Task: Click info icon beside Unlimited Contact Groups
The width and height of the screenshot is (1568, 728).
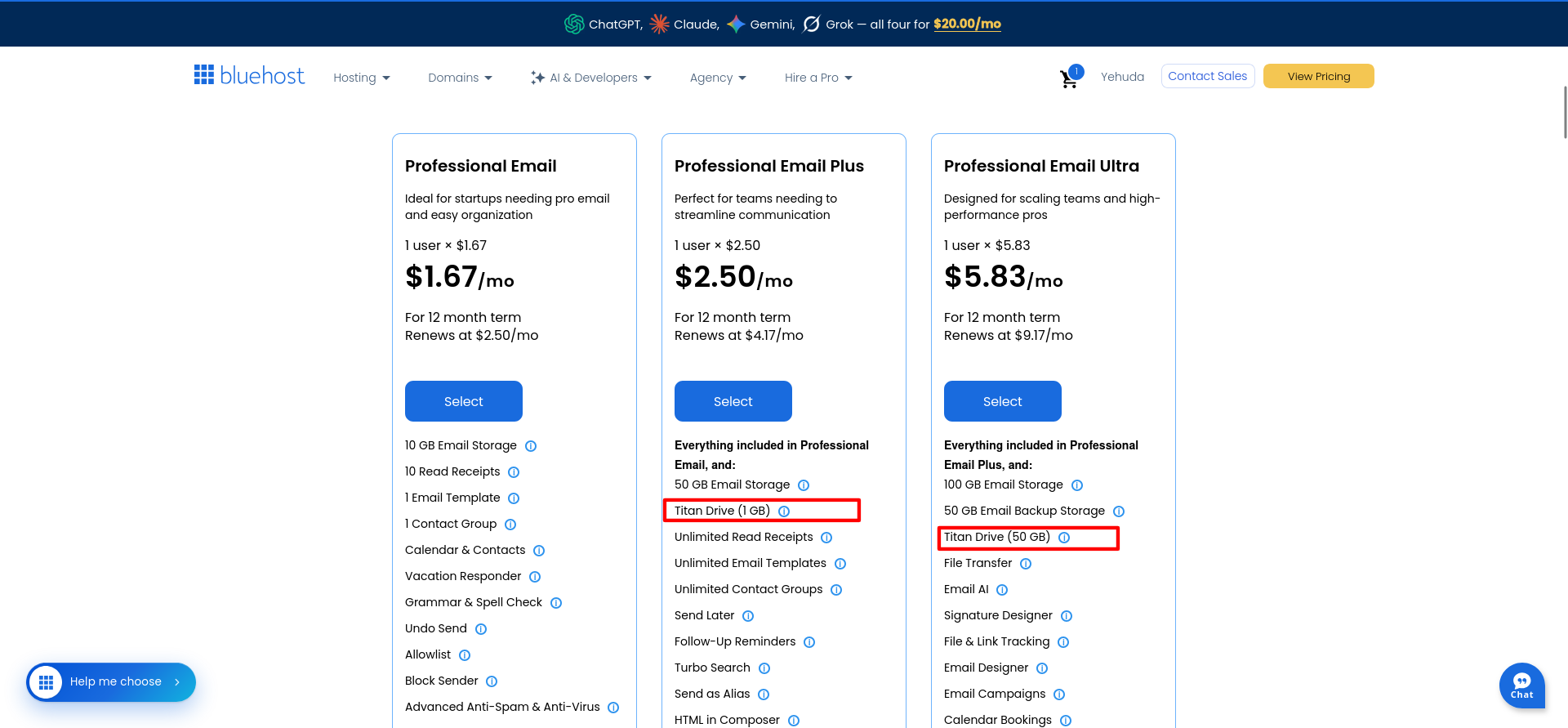Action: click(x=836, y=590)
